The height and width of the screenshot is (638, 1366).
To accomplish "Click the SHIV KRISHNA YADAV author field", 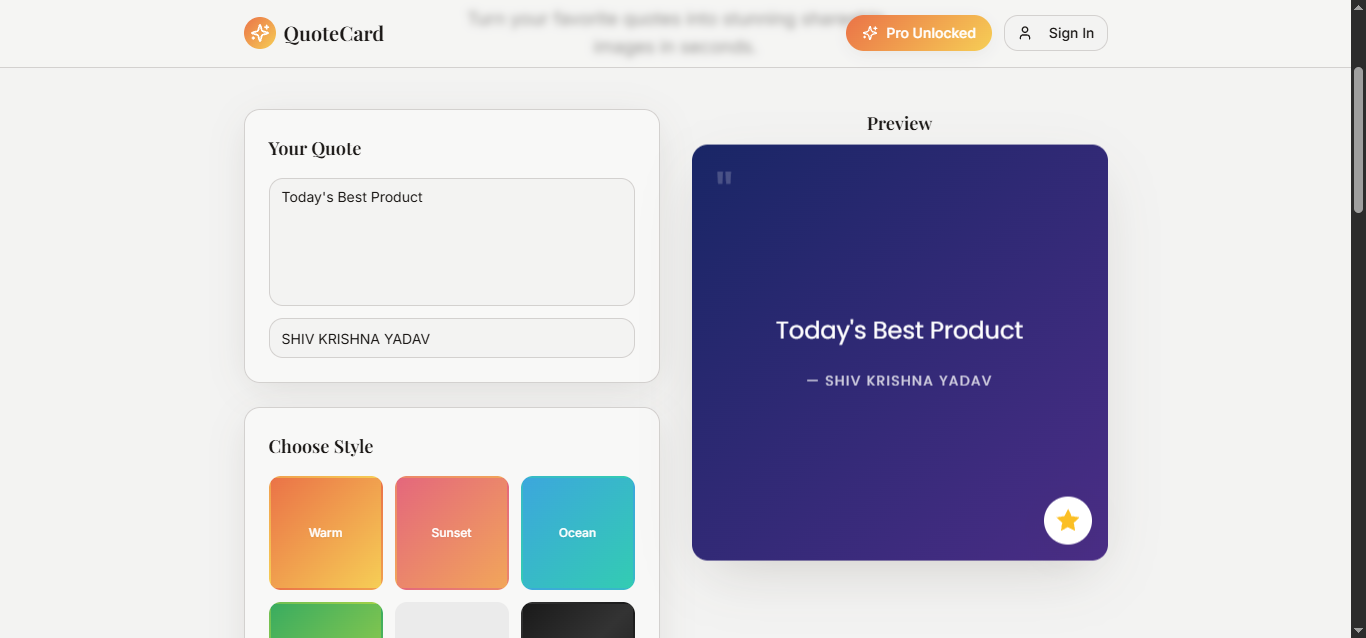I will click(451, 338).
